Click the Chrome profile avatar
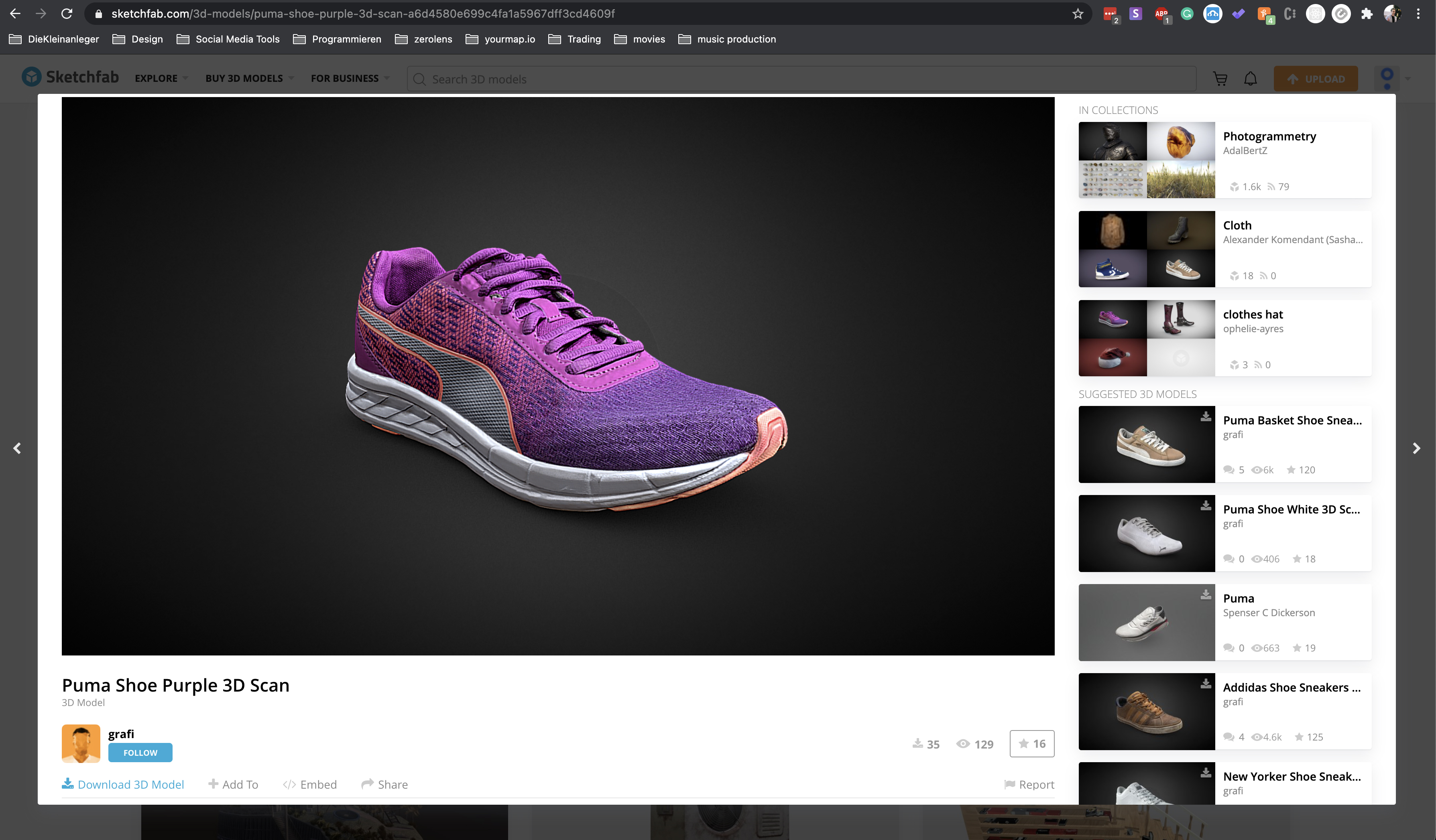Viewport: 1436px width, 840px height. (1392, 14)
